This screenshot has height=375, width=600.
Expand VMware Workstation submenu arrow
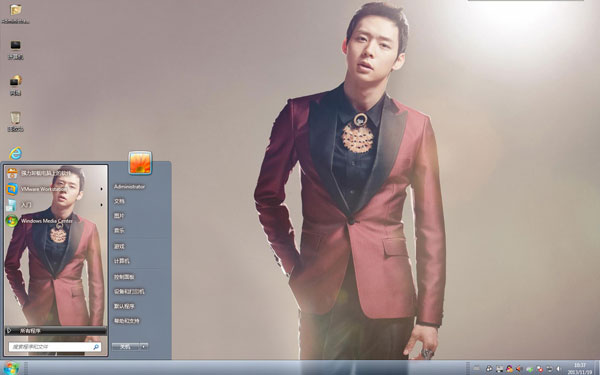point(101,189)
